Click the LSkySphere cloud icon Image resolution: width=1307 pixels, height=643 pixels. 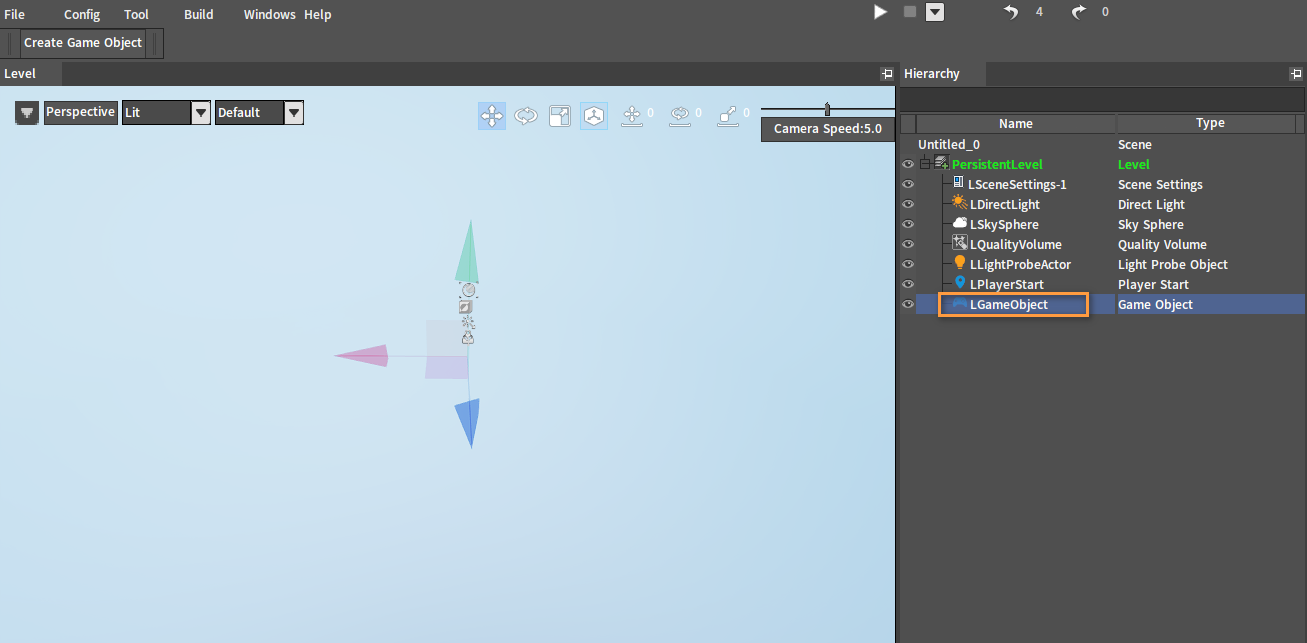[x=960, y=223]
